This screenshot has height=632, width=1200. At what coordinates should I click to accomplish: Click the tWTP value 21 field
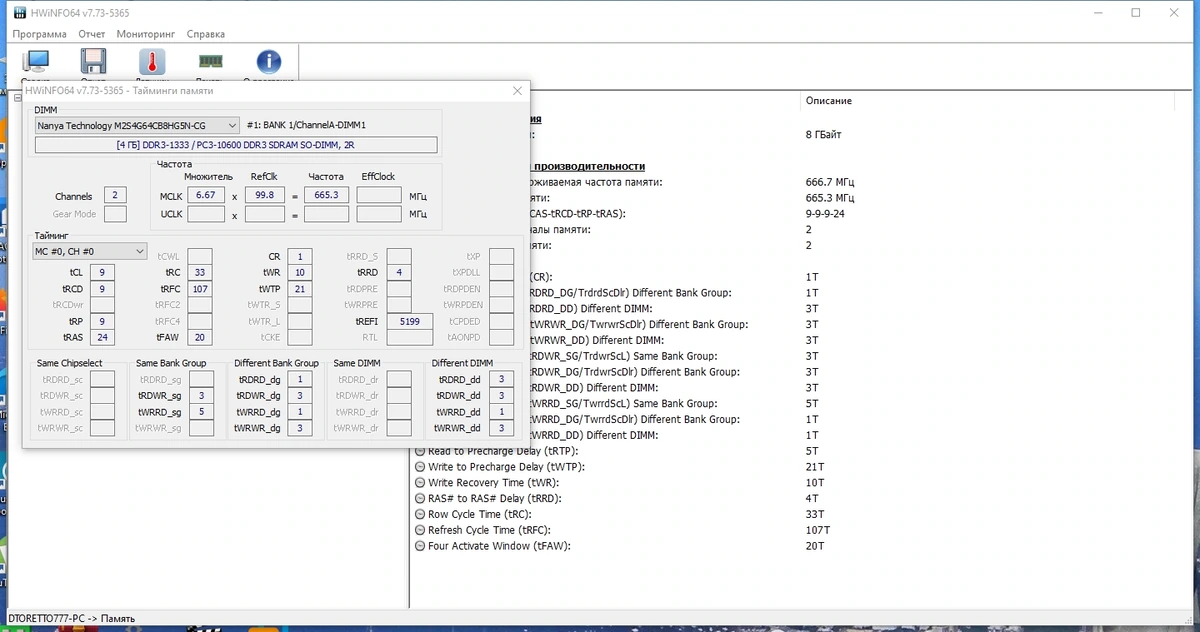(299, 289)
